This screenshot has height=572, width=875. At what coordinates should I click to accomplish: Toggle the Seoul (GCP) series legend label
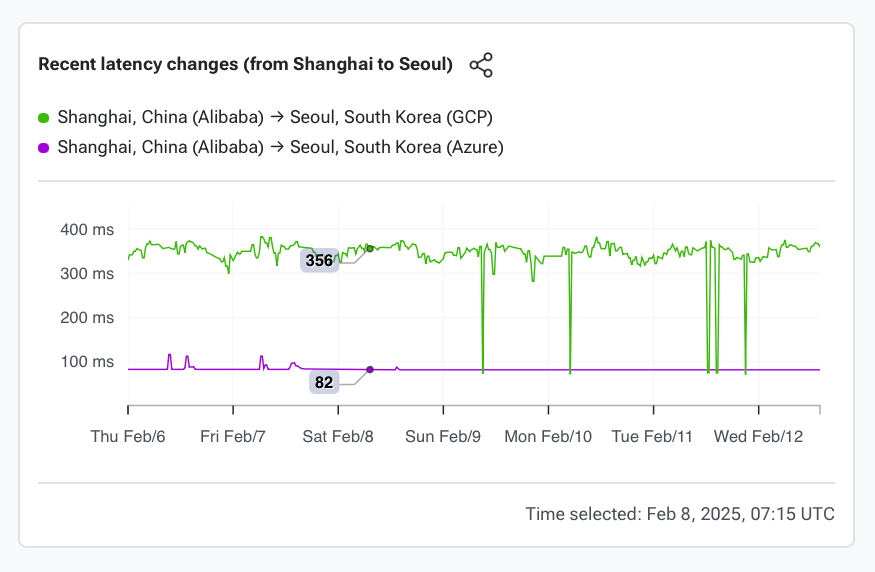click(x=275, y=118)
